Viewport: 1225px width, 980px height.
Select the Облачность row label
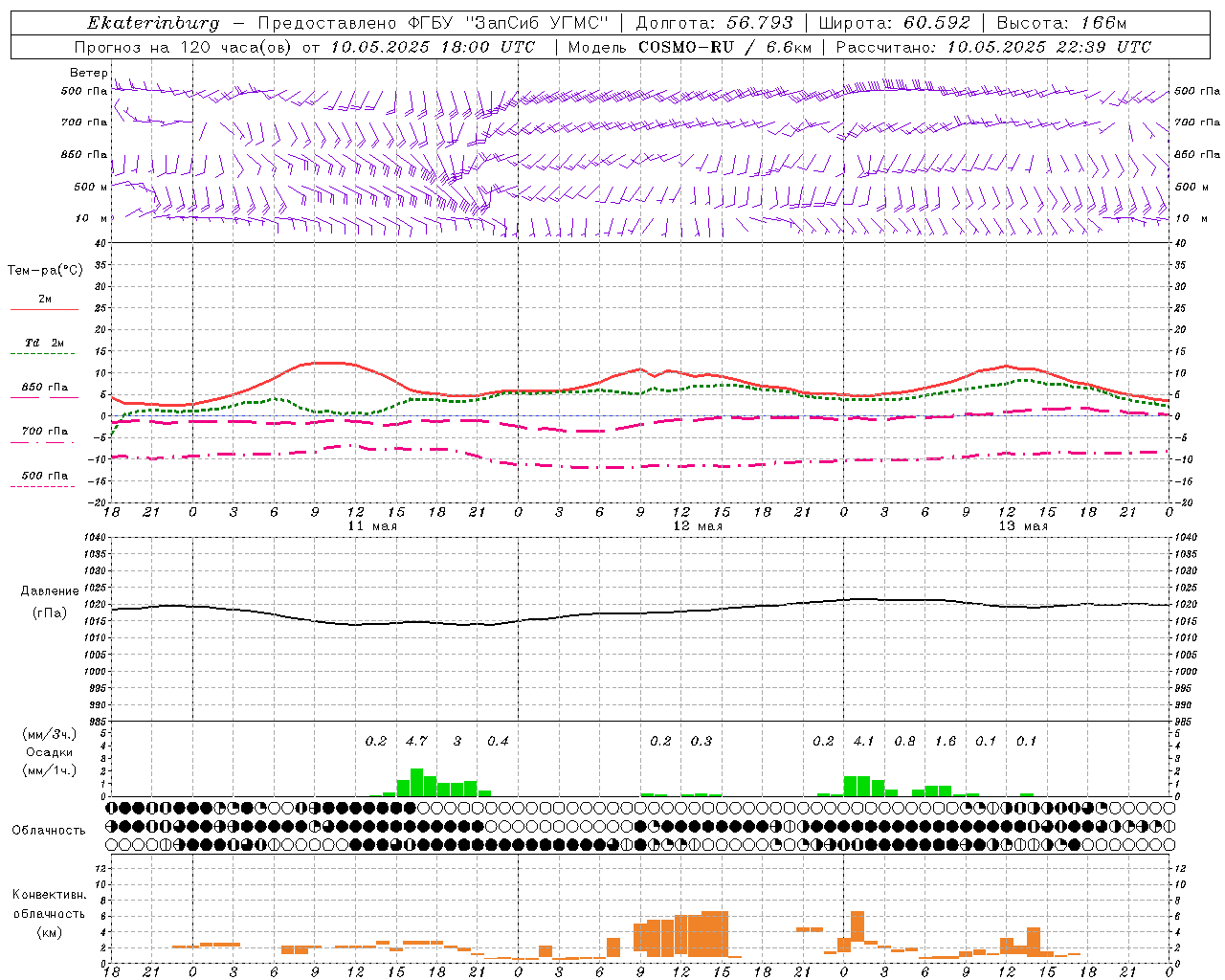49,831
